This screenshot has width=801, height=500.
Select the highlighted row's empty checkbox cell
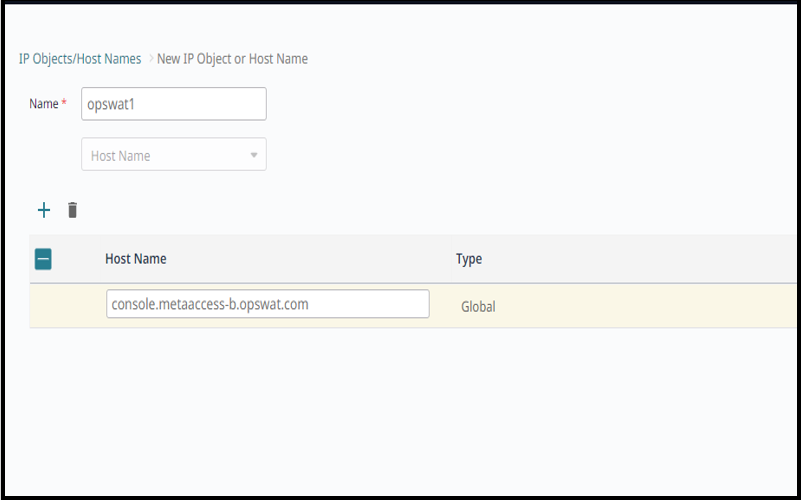(66, 305)
